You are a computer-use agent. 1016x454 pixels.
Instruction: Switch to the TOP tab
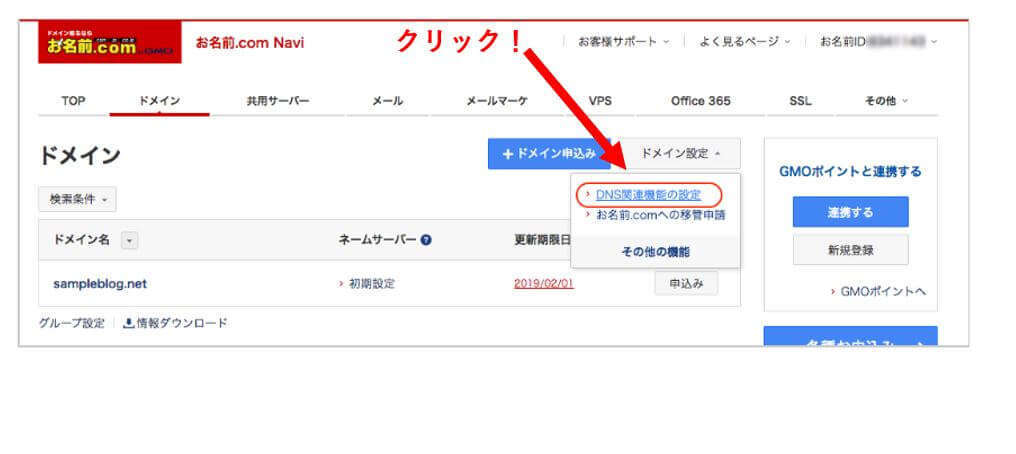73,101
